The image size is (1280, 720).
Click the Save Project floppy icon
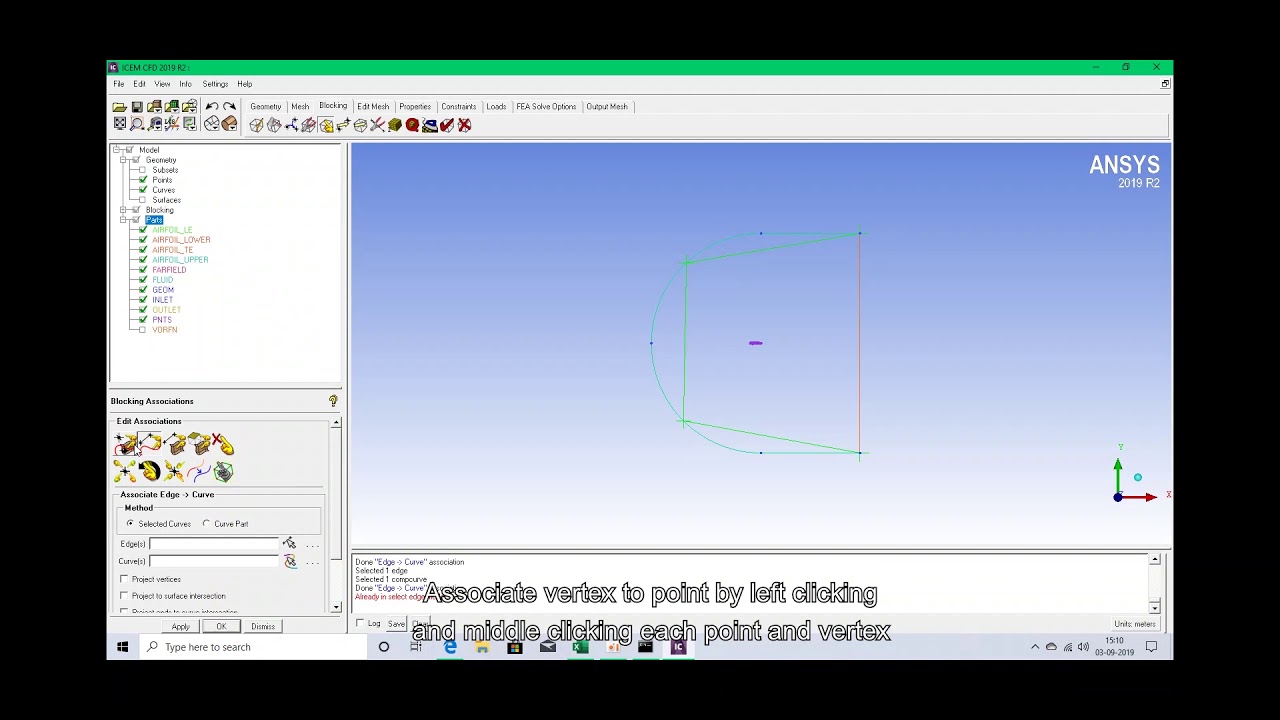(x=137, y=106)
